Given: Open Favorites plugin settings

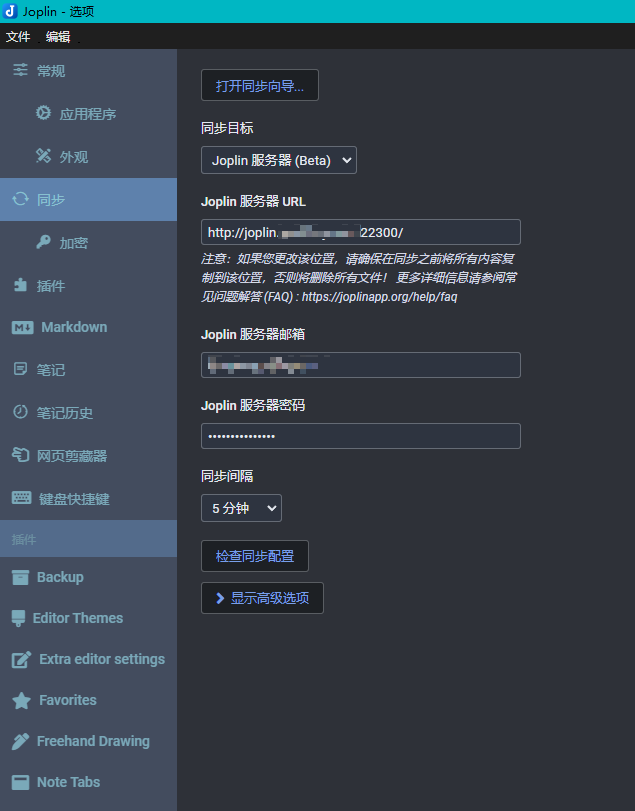Looking at the screenshot, I should (88, 700).
